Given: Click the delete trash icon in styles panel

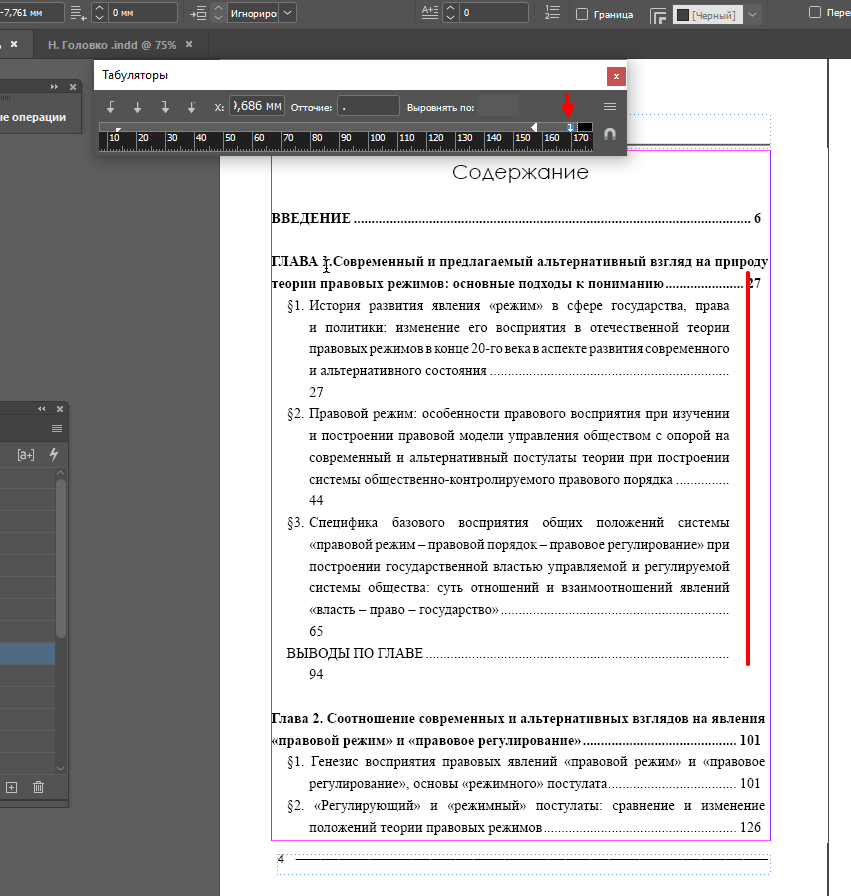Looking at the screenshot, I should 39,788.
